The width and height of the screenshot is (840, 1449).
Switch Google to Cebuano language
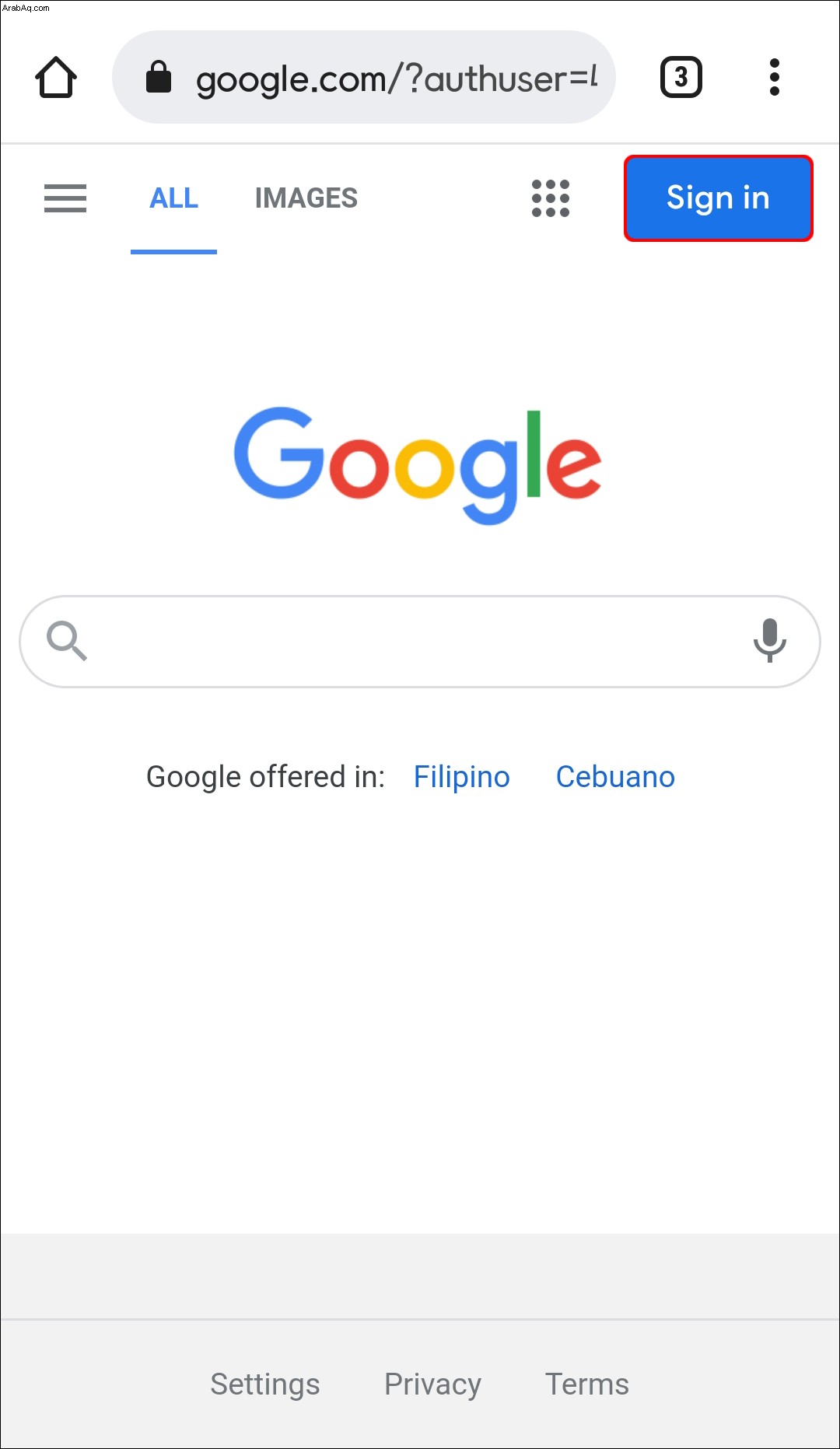(615, 777)
